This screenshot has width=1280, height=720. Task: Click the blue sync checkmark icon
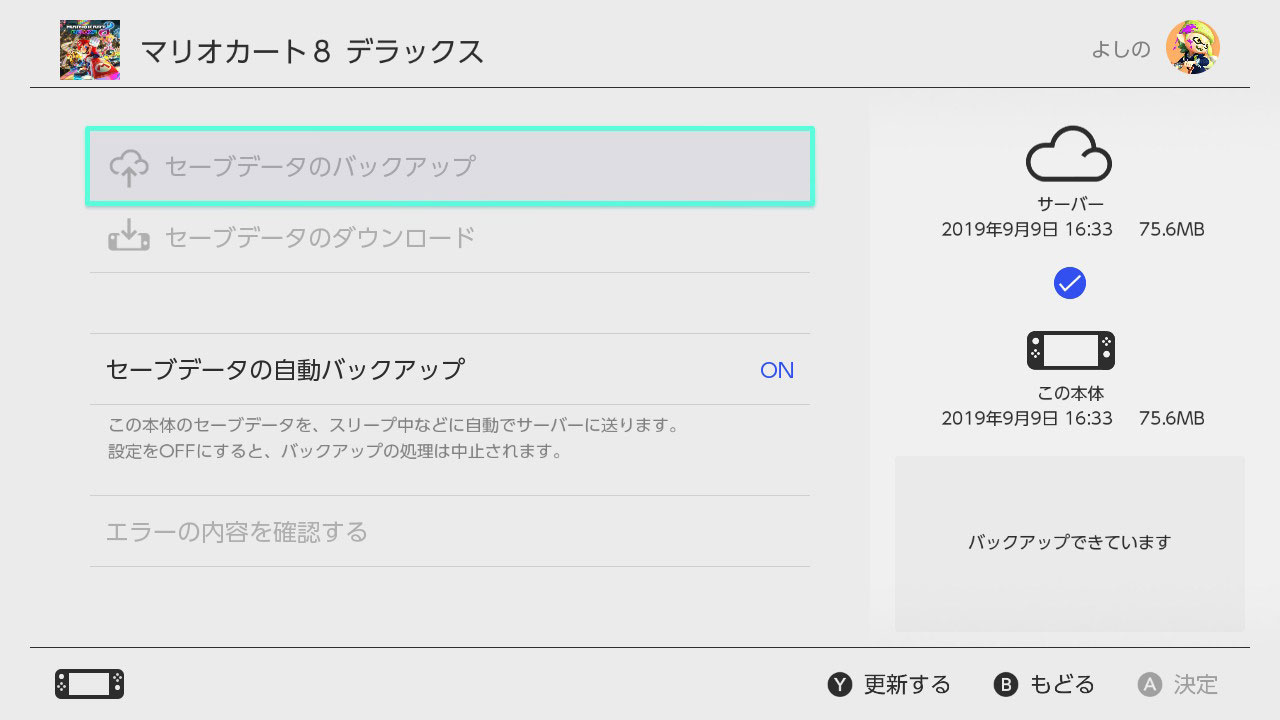(x=1070, y=284)
